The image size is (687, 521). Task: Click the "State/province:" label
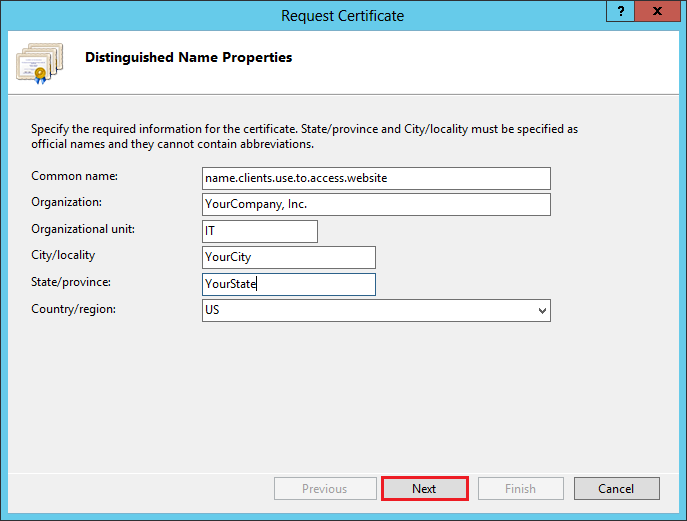coord(71,282)
